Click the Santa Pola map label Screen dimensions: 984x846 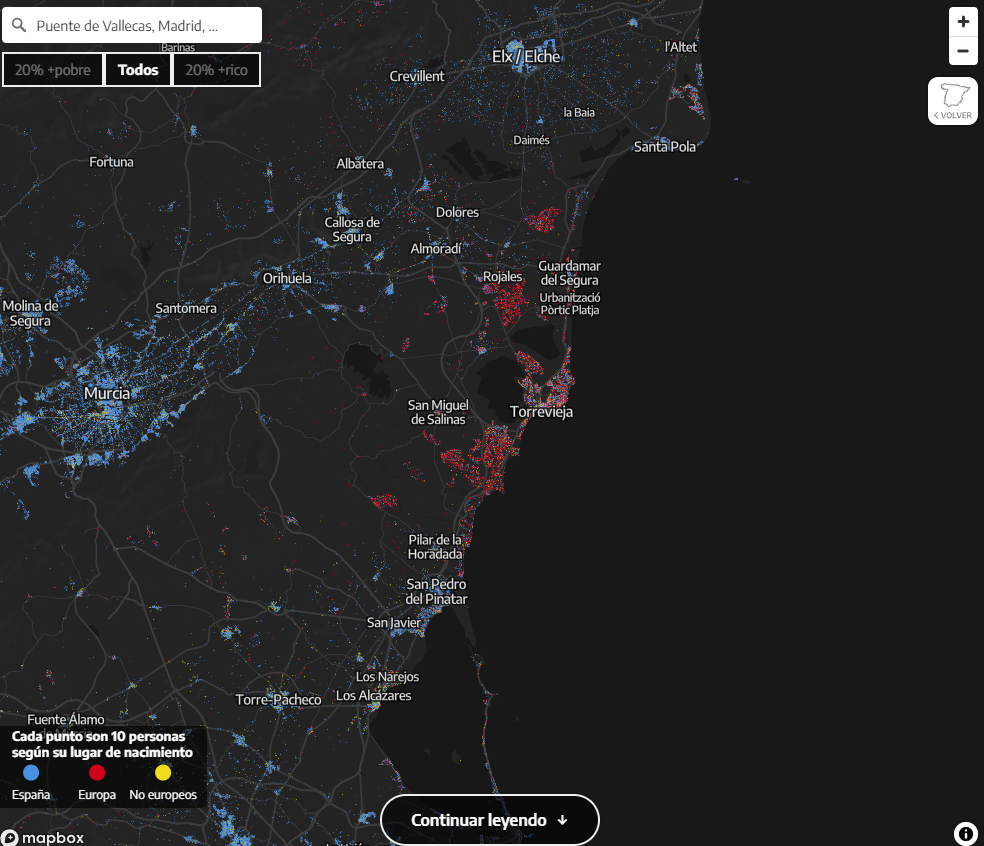(x=665, y=147)
